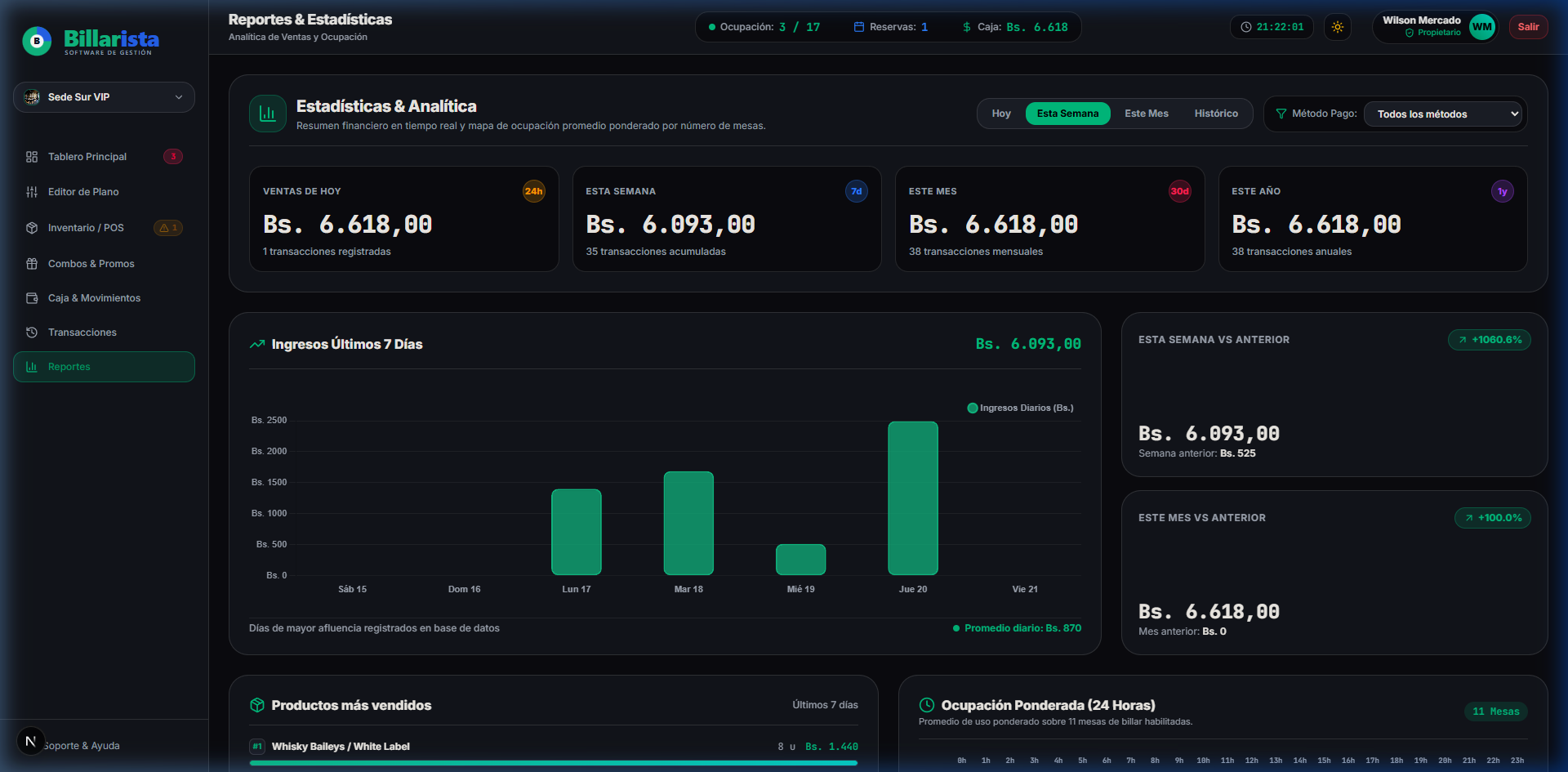Click the Reportes bar chart icon

coord(32,367)
